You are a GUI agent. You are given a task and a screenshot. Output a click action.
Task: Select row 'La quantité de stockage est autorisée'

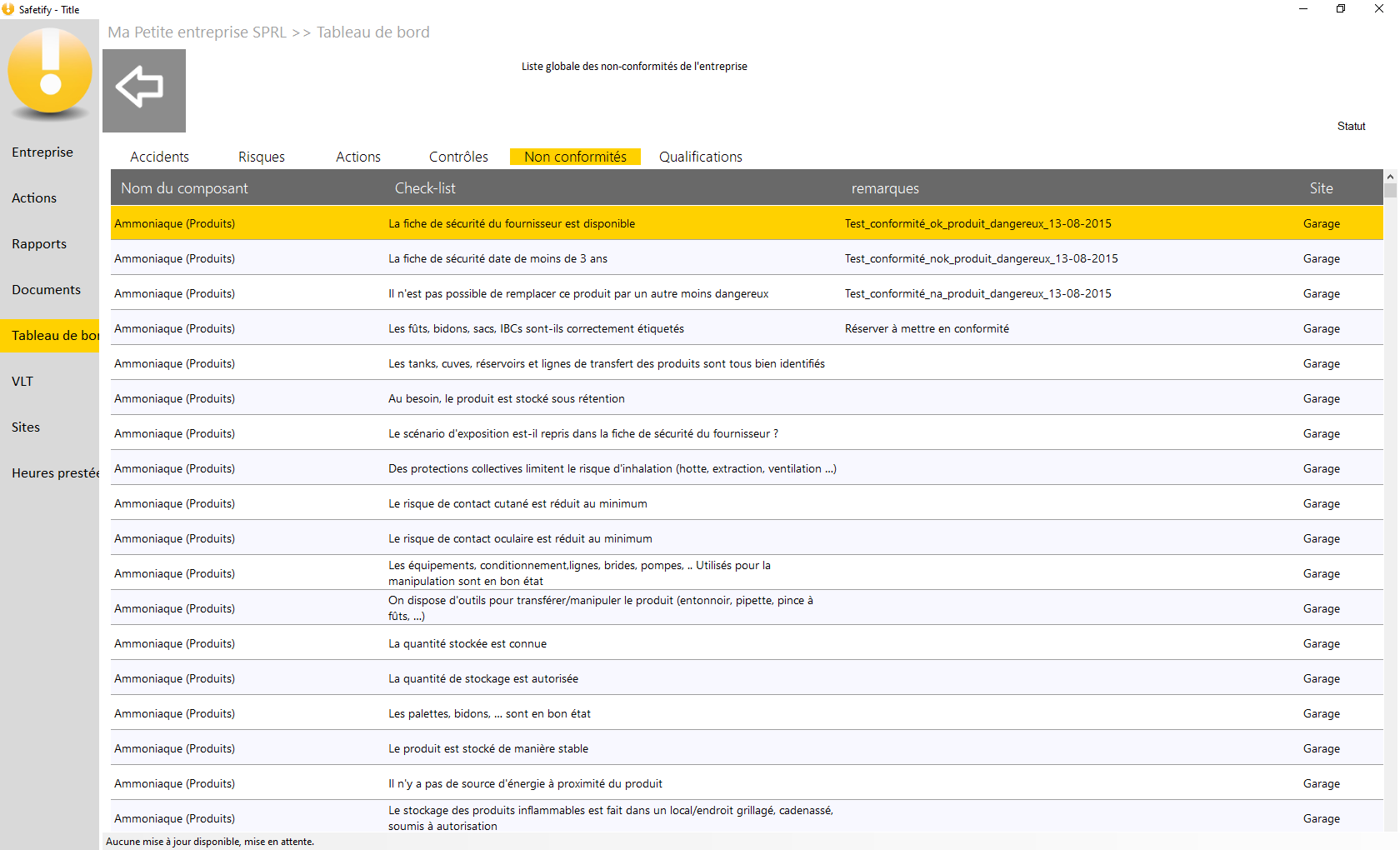(x=747, y=678)
